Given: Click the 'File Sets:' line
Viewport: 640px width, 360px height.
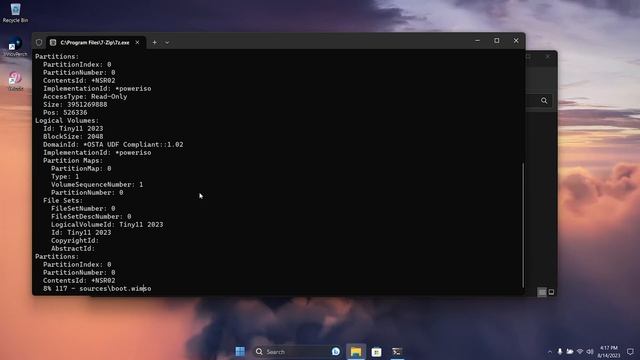Looking at the screenshot, I should (63, 200).
